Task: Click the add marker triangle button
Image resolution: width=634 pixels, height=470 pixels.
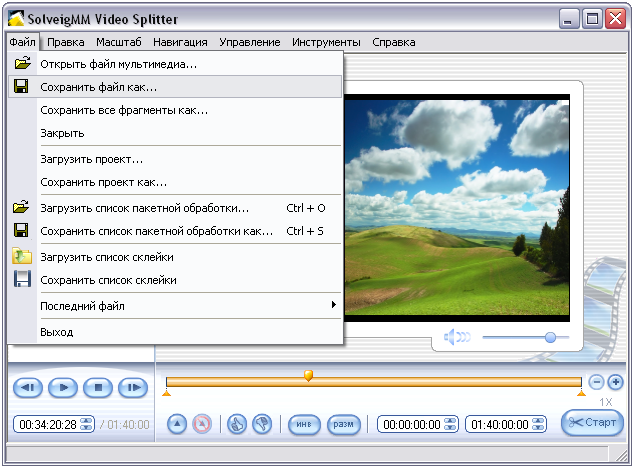Action: tap(177, 424)
